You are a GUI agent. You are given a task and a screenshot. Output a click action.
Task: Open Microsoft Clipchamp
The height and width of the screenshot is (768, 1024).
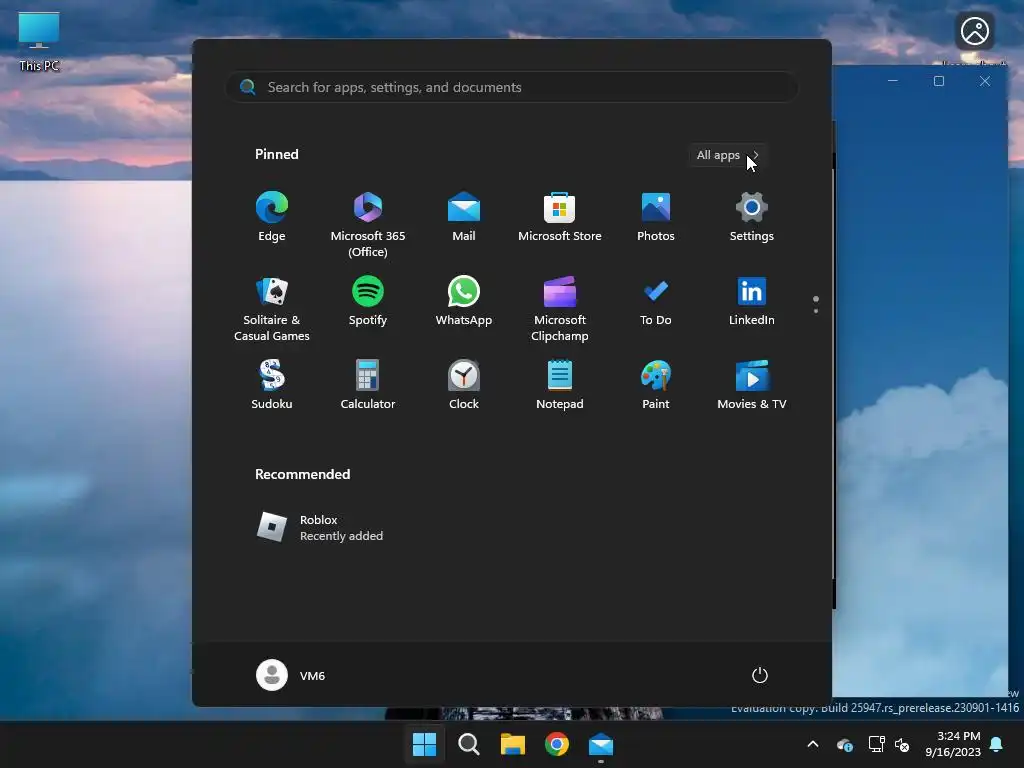pos(560,308)
